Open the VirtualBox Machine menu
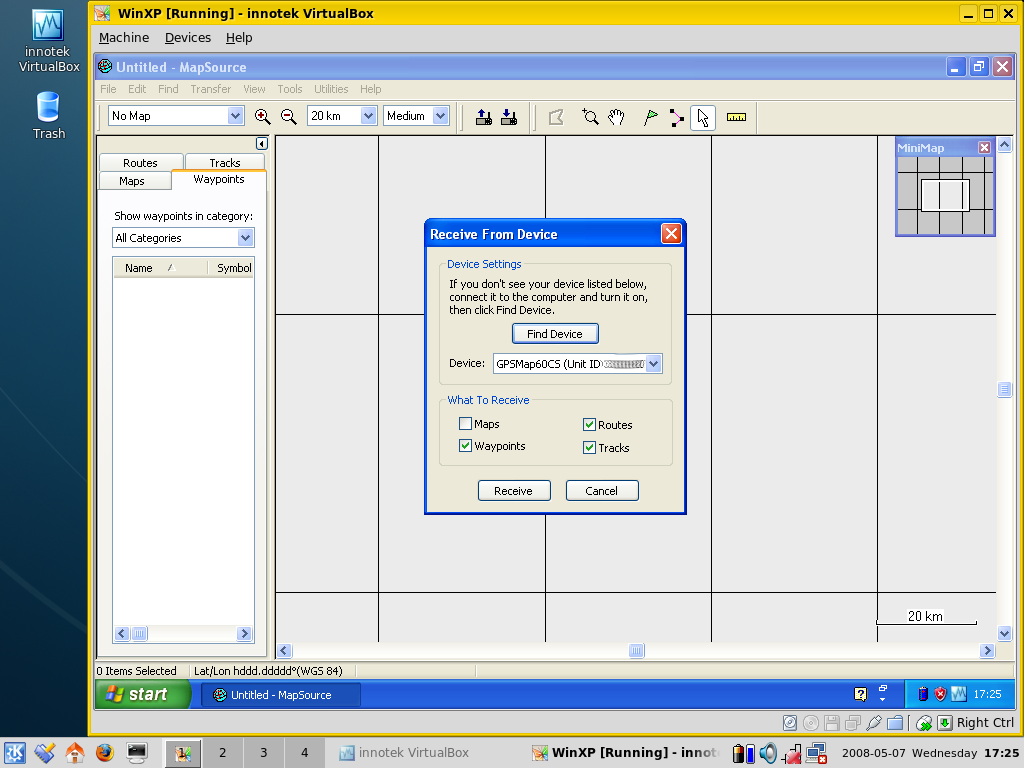This screenshot has height=768, width=1024. click(124, 38)
